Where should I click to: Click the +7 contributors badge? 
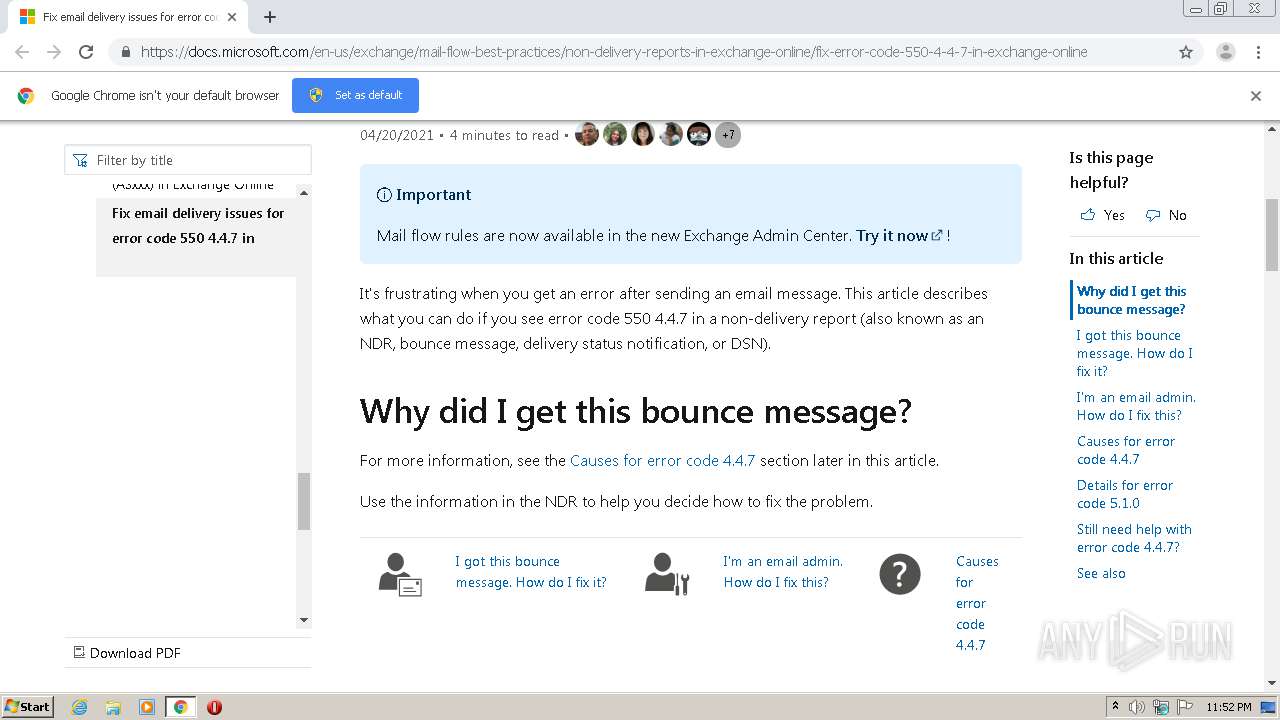[728, 135]
